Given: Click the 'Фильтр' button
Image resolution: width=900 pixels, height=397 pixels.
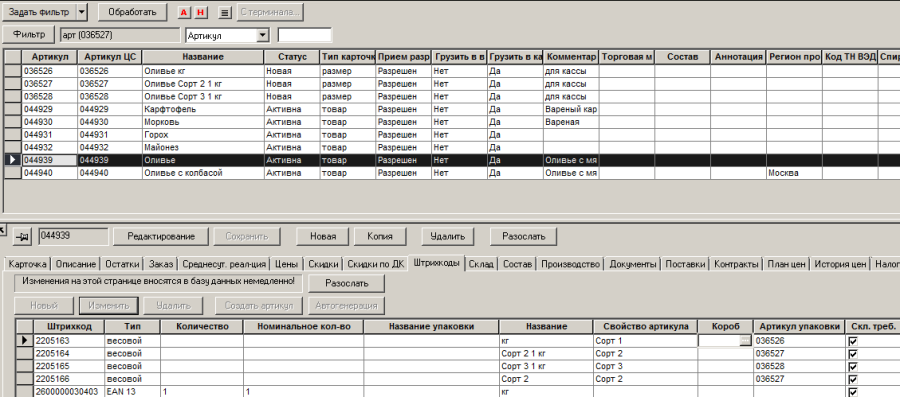Looking at the screenshot, I should tap(29, 34).
